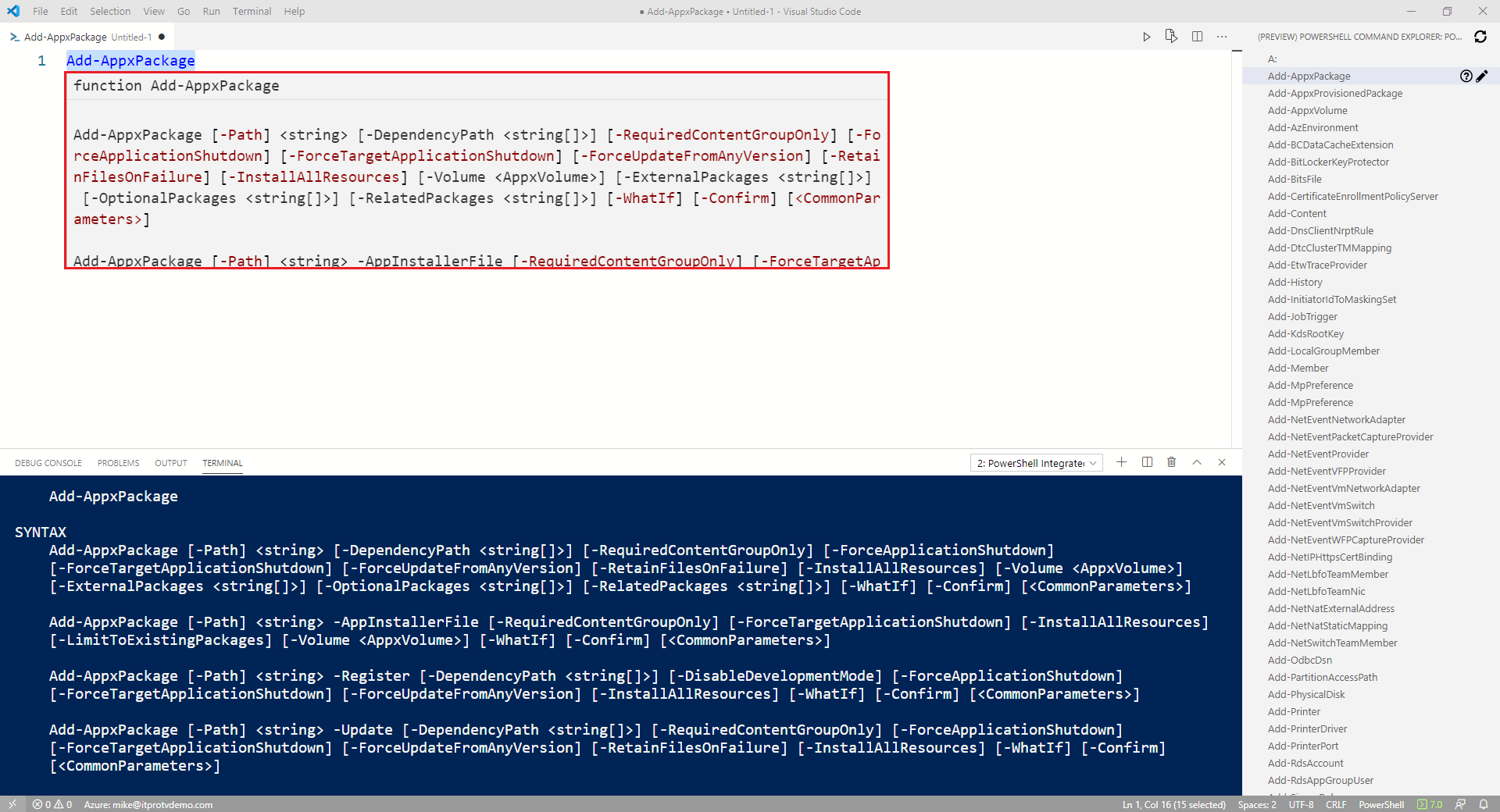This screenshot has height=812, width=1500.
Task: Close the terminal panel
Action: tap(1222, 462)
